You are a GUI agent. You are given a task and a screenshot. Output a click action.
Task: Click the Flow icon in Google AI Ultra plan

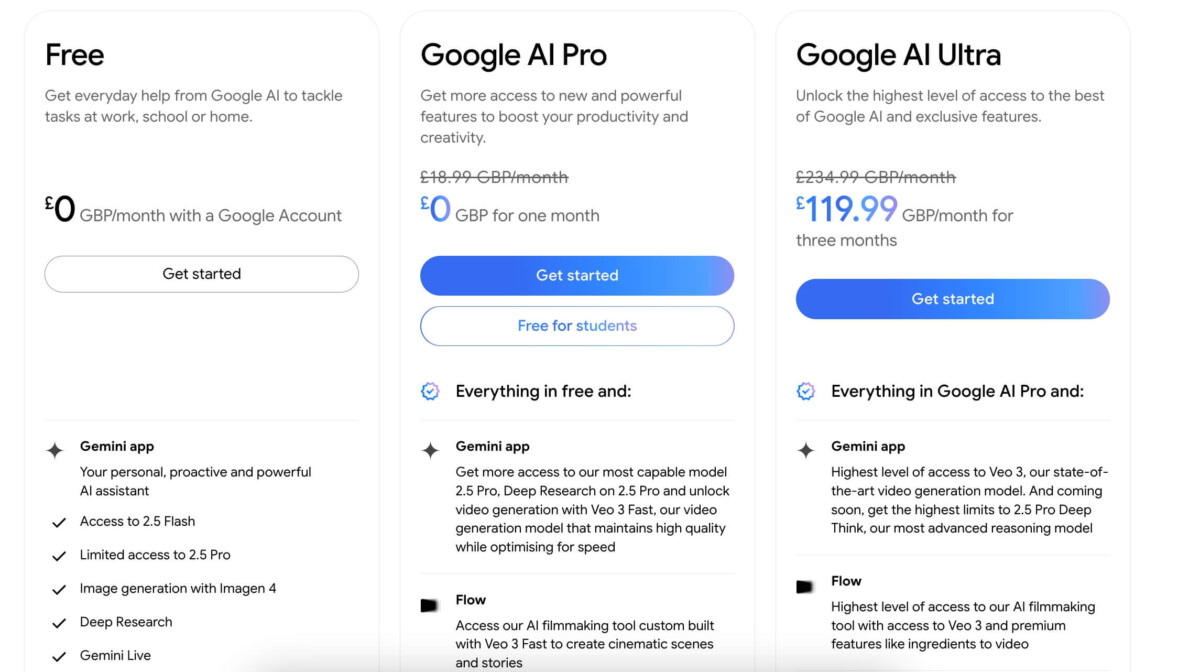point(805,586)
